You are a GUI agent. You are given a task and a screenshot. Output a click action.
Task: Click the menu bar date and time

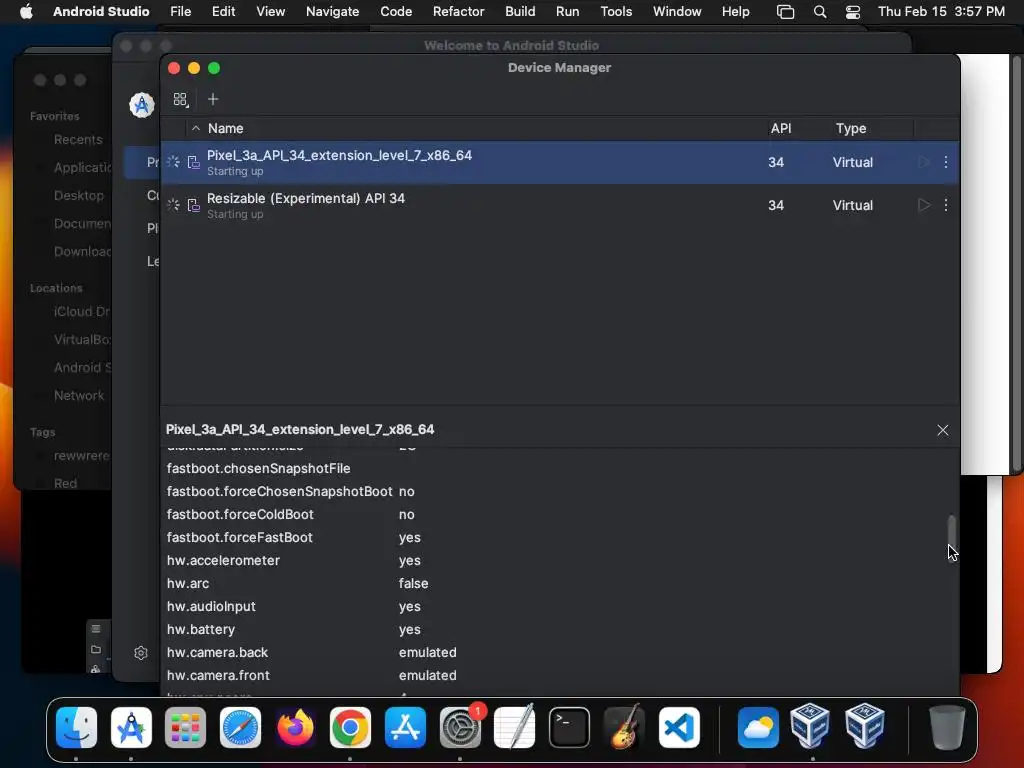(941, 12)
